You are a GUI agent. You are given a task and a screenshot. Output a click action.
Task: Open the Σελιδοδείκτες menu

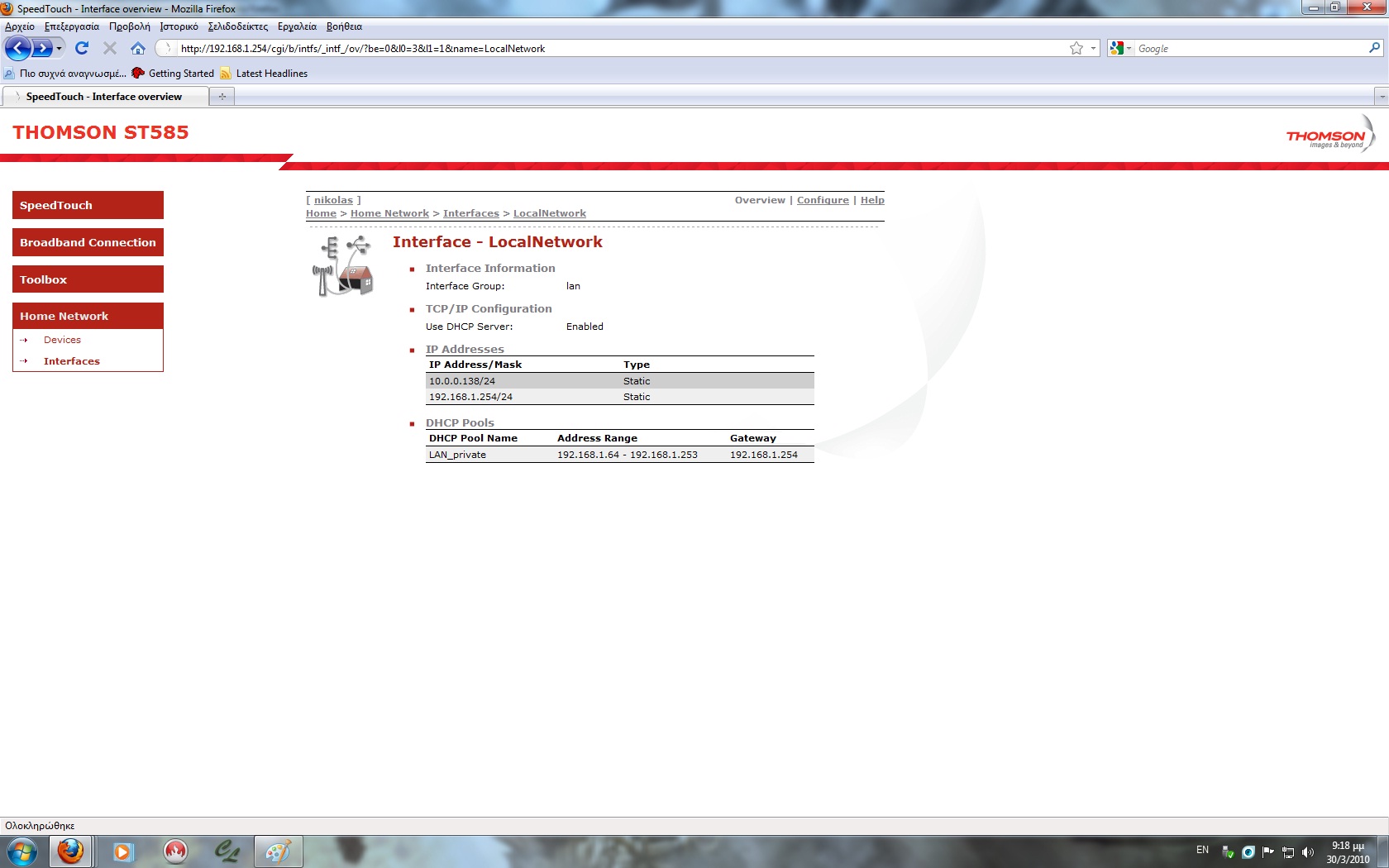(238, 26)
